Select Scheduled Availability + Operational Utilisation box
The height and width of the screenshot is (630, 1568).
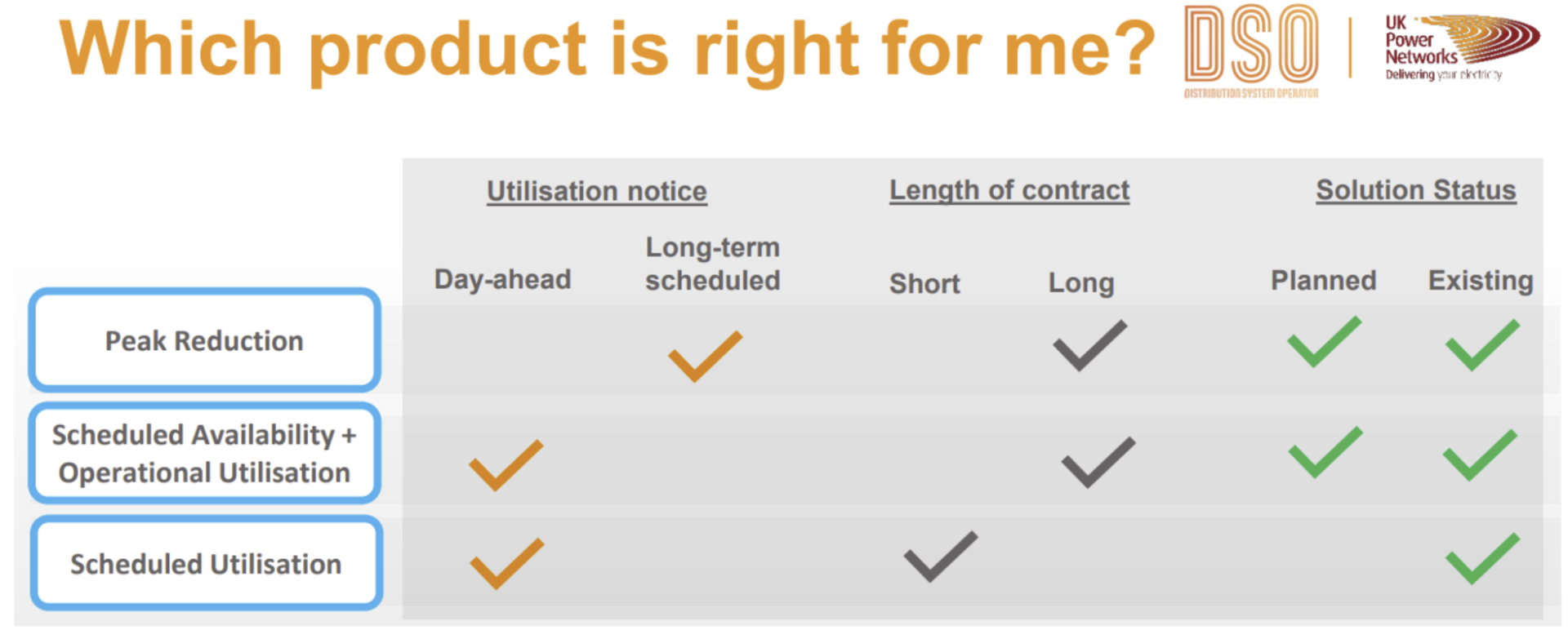click(x=204, y=453)
